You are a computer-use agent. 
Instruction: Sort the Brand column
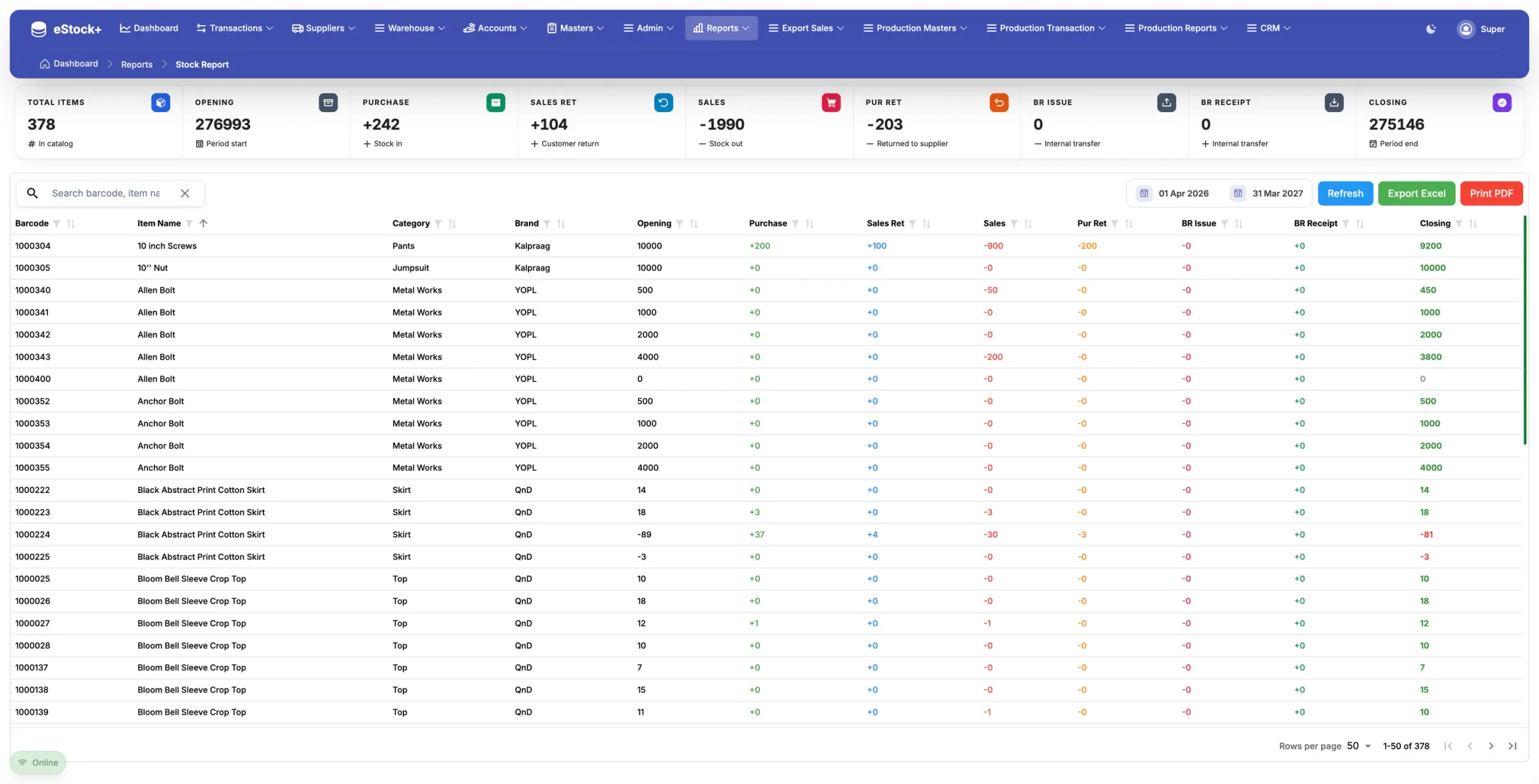pyautogui.click(x=561, y=224)
